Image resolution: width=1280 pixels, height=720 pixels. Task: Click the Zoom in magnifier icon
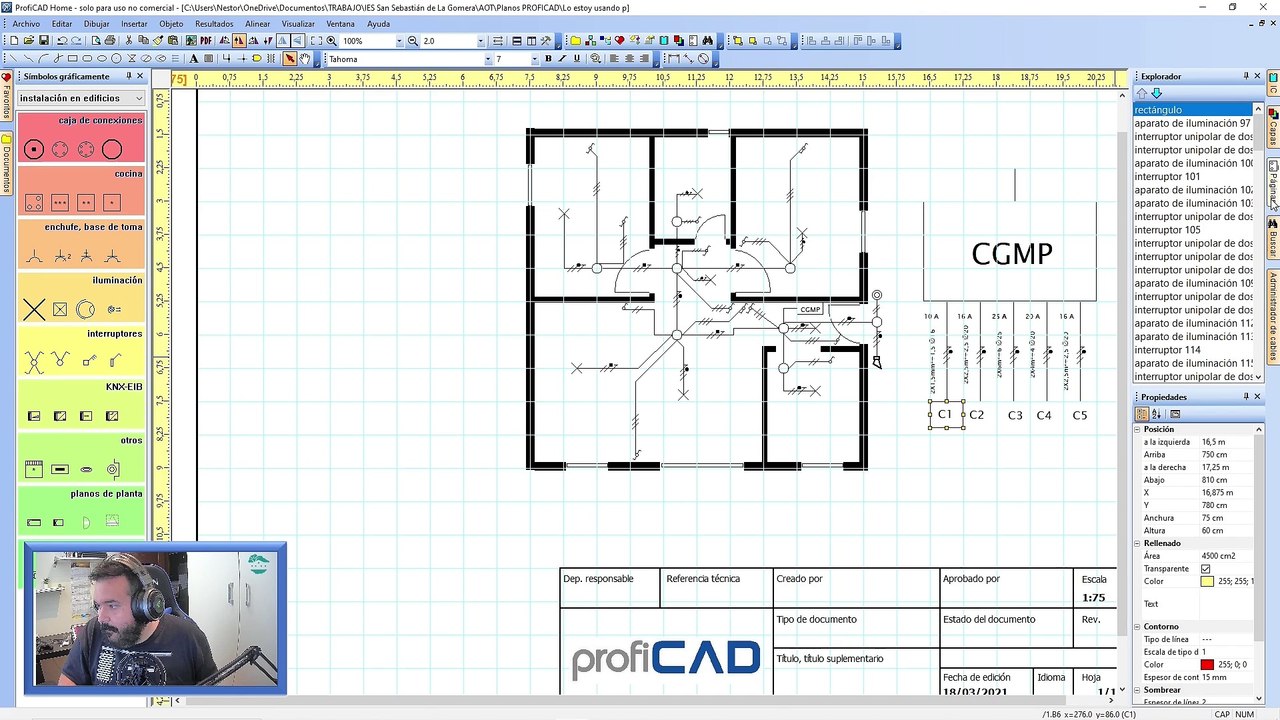click(331, 41)
